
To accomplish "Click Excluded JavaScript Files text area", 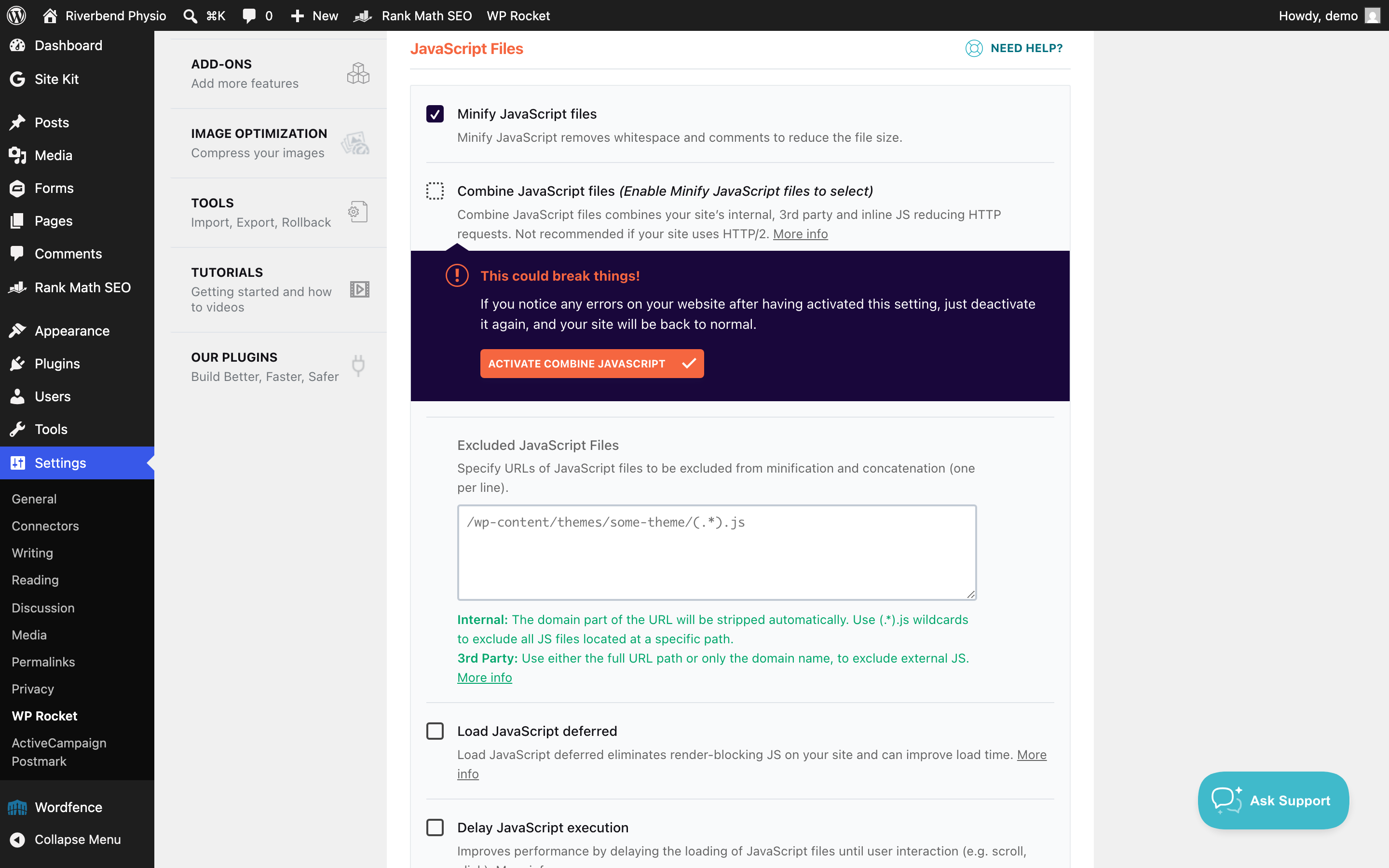I will (x=717, y=552).
